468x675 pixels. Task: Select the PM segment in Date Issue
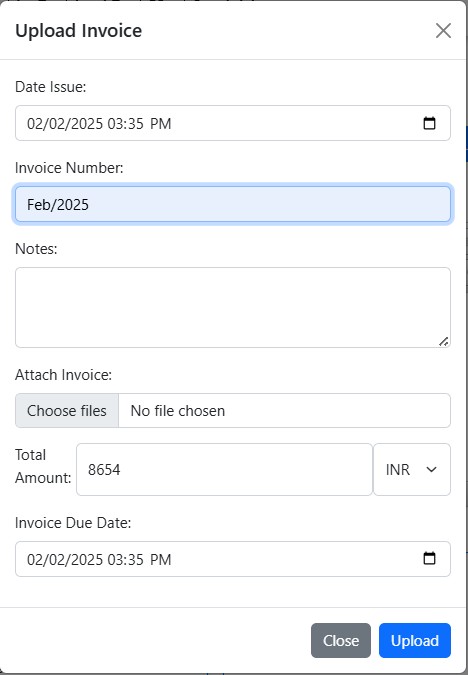(161, 124)
